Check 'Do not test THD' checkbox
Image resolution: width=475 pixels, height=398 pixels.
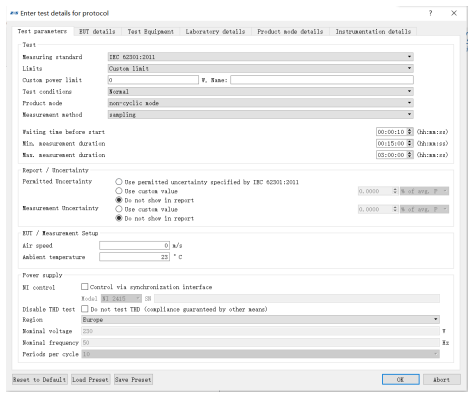tap(85, 309)
